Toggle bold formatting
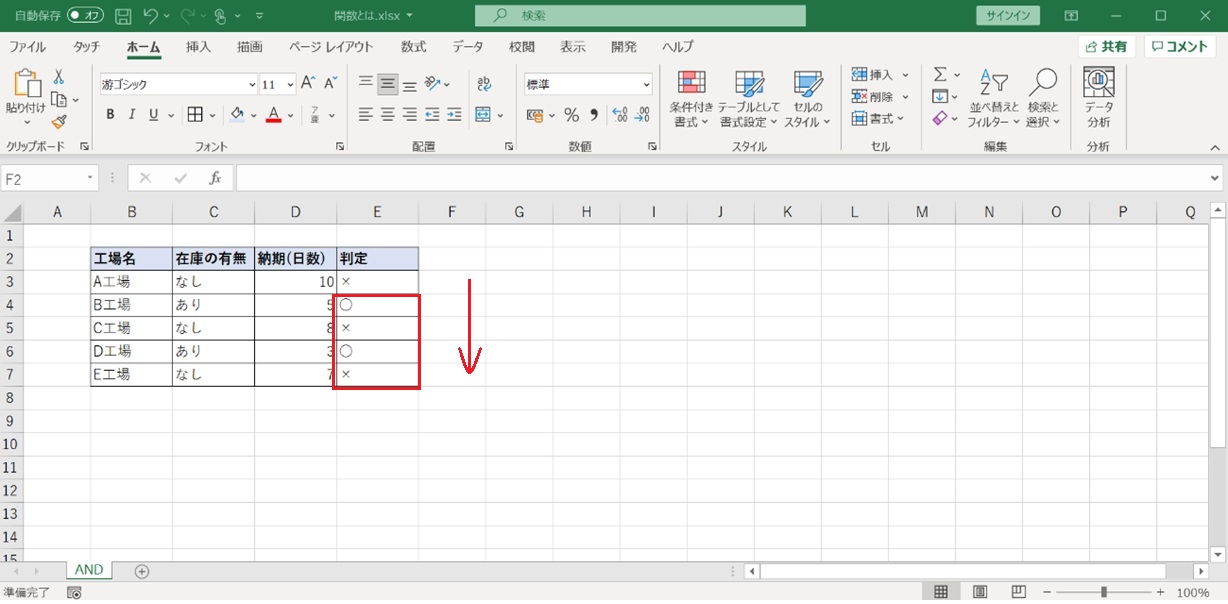 pos(110,115)
